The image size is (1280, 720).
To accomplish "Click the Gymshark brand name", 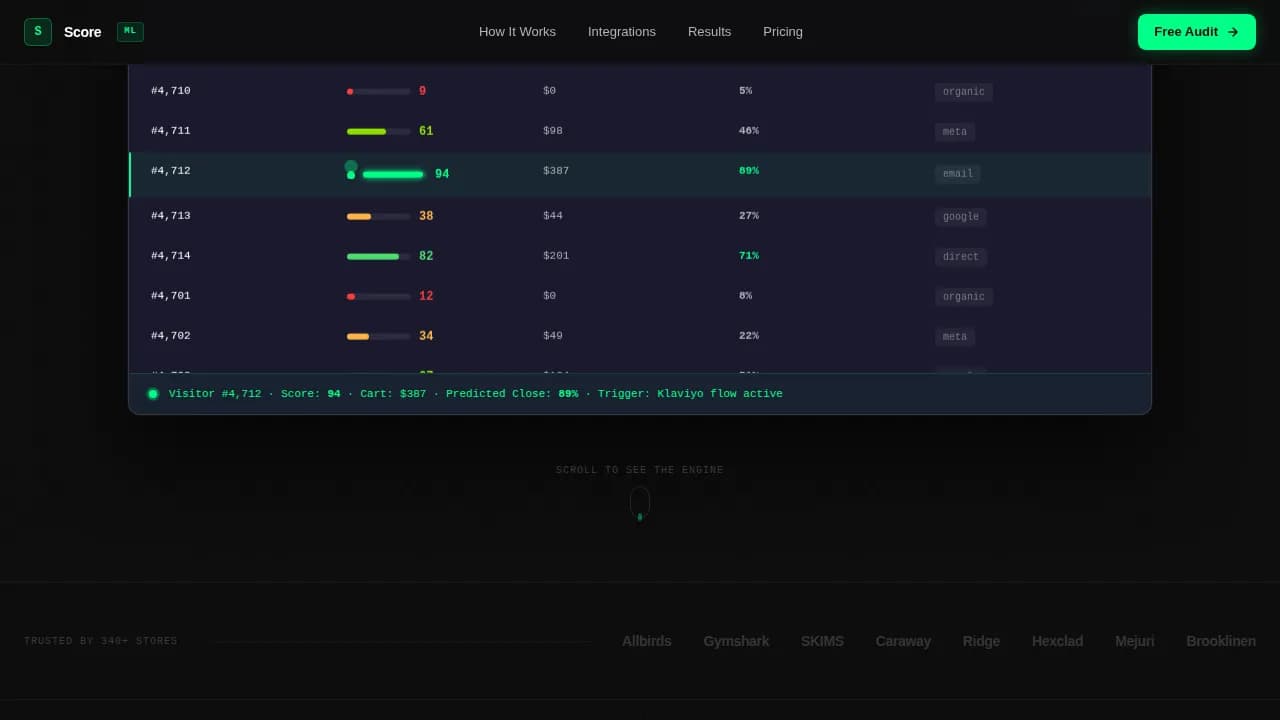I will pyautogui.click(x=736, y=641).
